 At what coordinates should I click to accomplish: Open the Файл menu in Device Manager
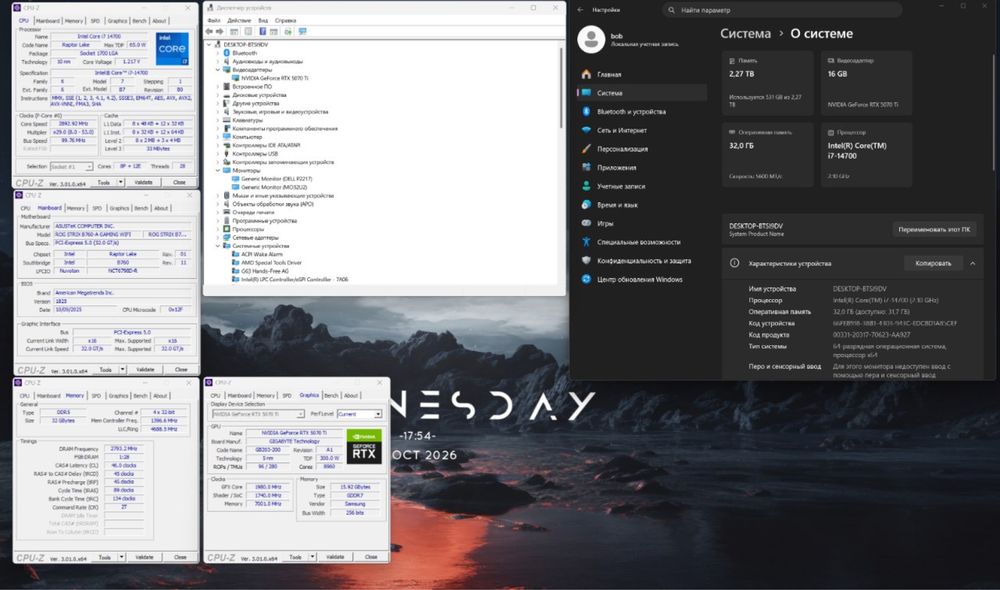(x=214, y=20)
